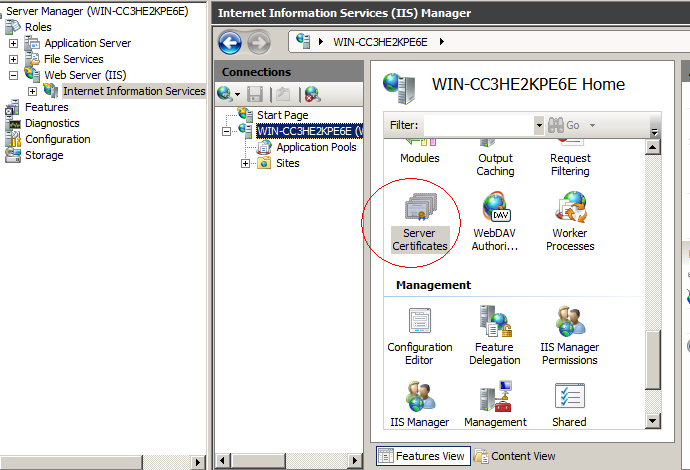Open the Request Filtering feature
The image size is (690, 470).
[x=570, y=159]
